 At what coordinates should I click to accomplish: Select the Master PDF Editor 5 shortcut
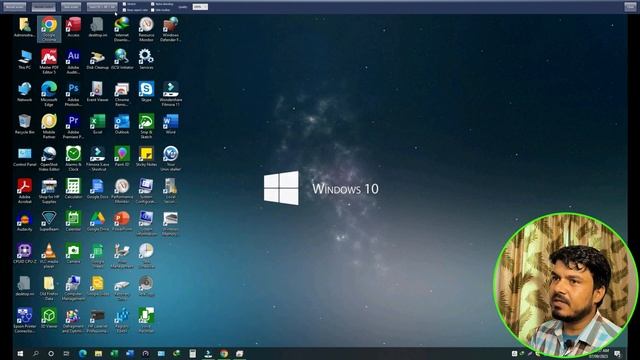tap(49, 61)
